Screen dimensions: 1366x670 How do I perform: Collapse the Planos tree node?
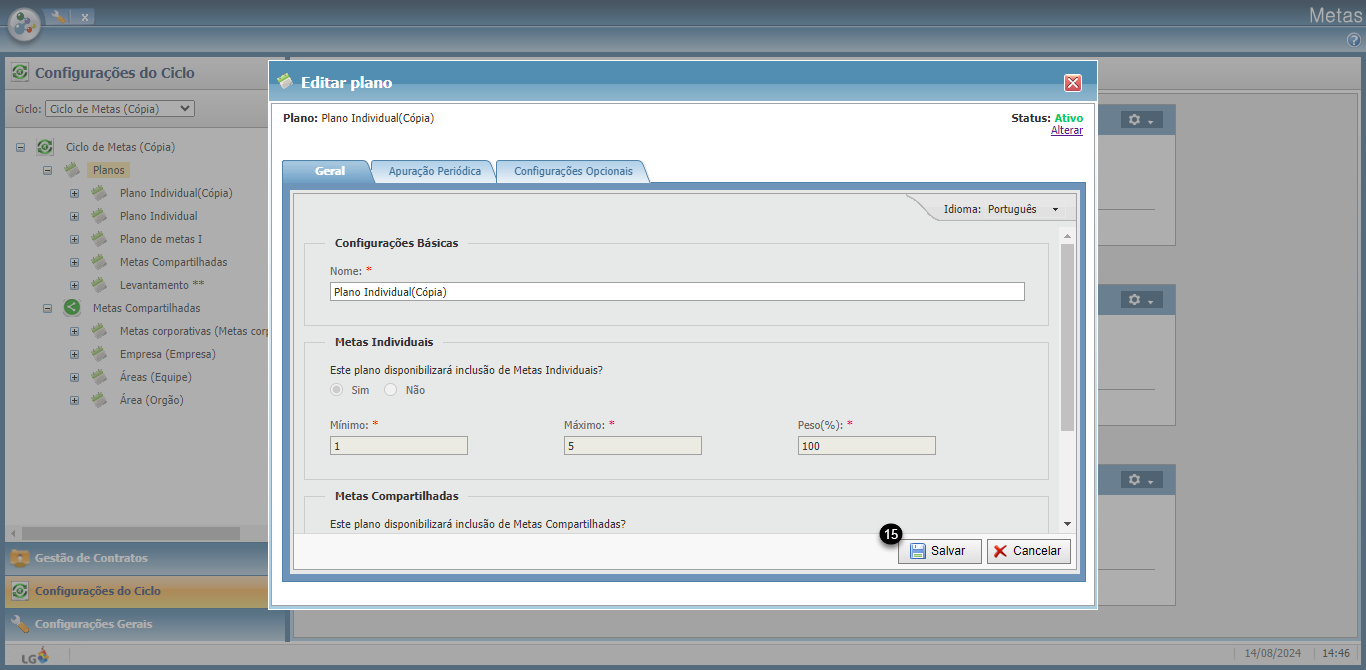47,170
